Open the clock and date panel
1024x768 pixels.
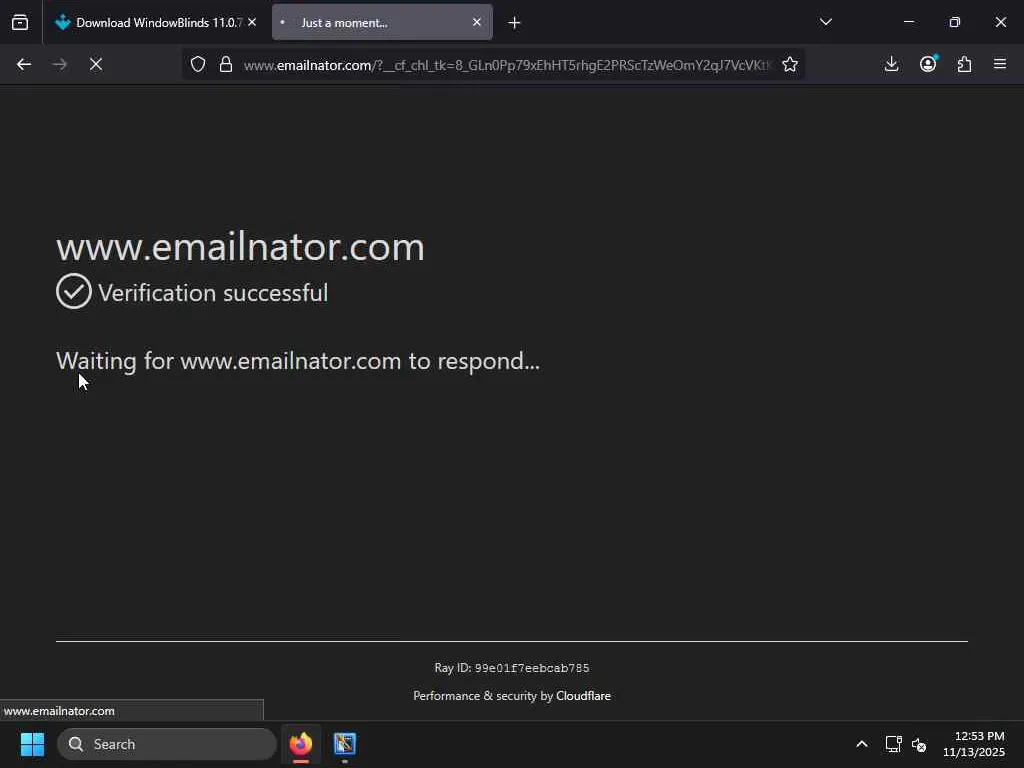tap(974, 744)
